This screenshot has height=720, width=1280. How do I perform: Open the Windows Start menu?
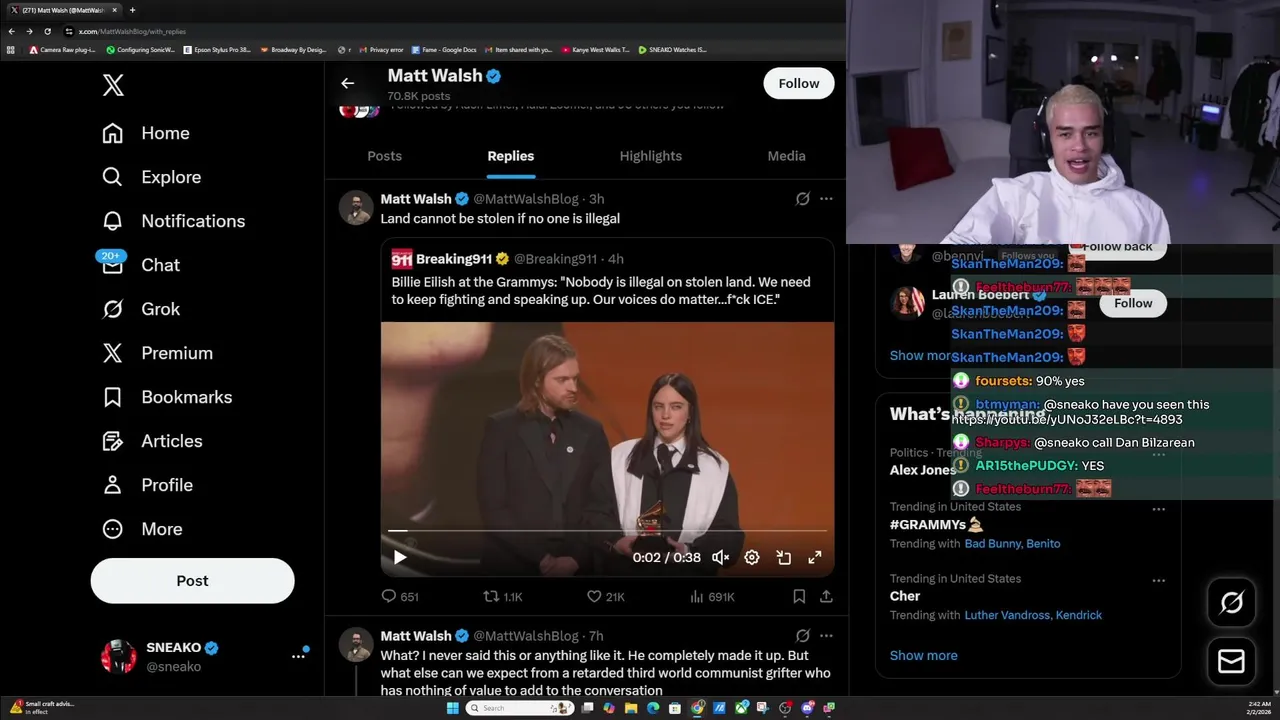tap(452, 708)
